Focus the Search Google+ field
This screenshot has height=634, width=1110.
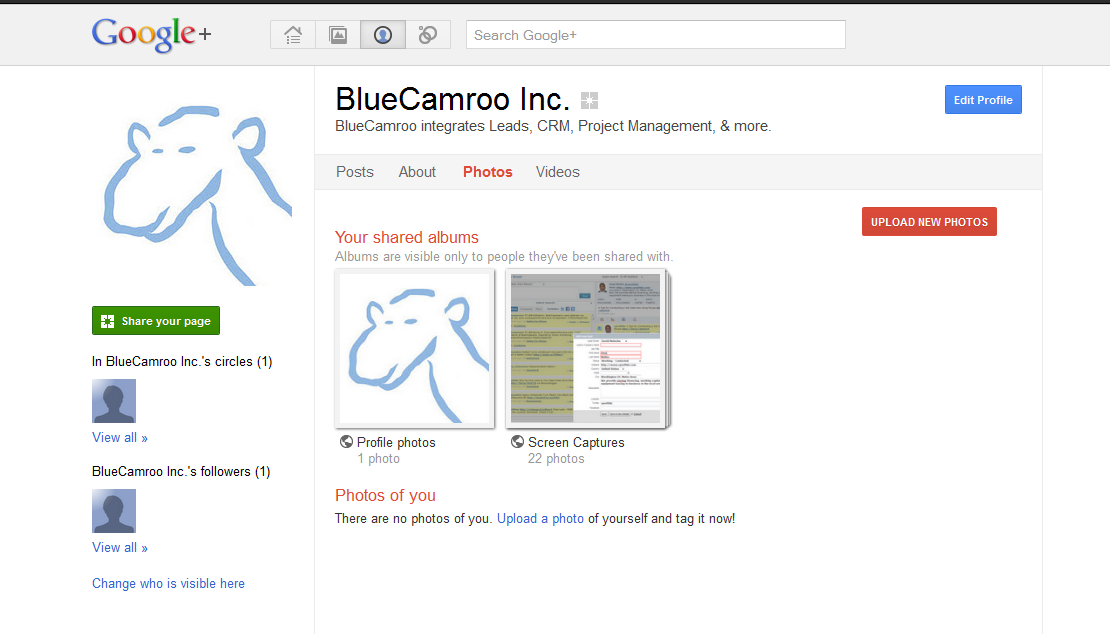pos(656,35)
